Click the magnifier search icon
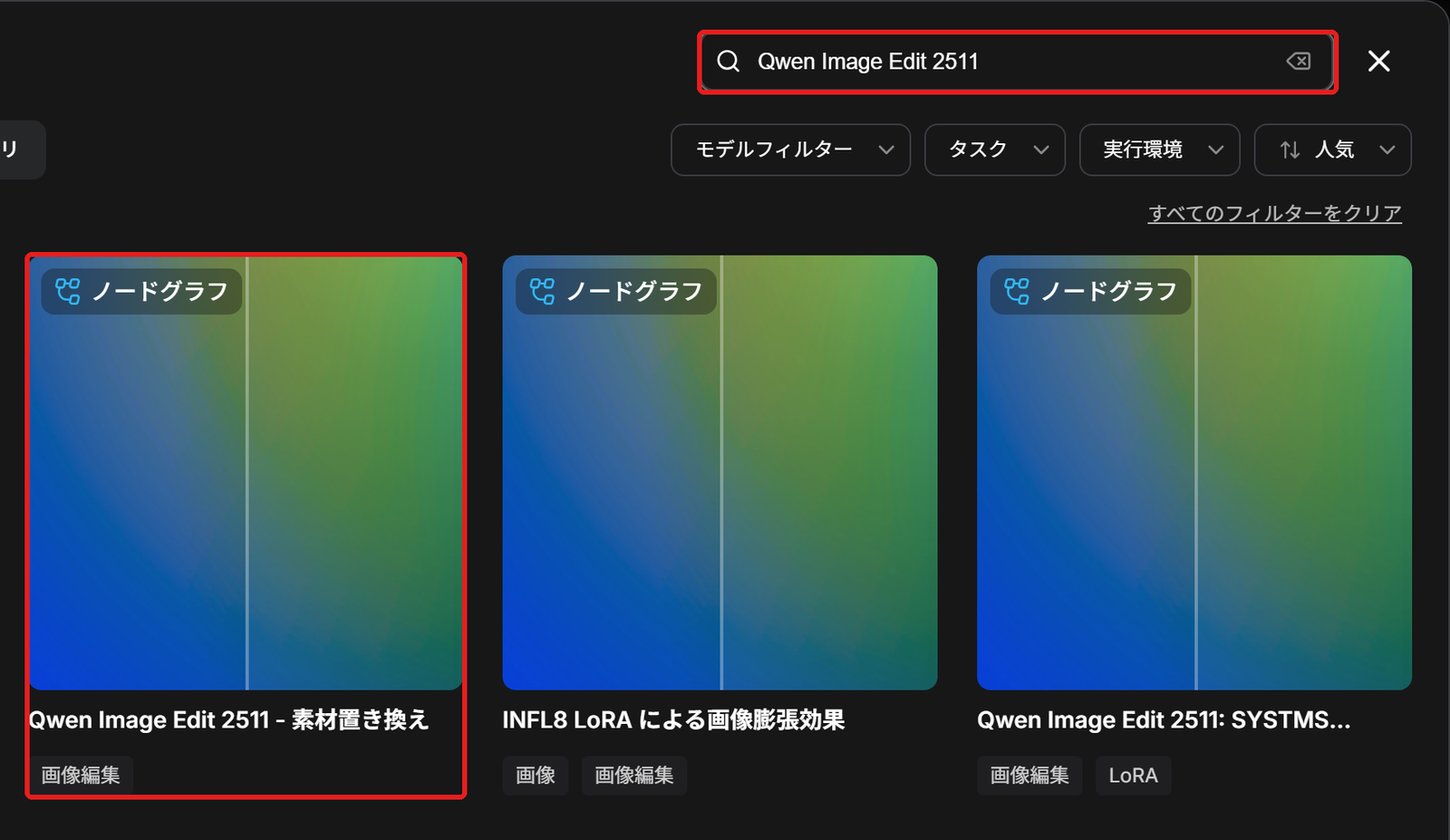 729,61
